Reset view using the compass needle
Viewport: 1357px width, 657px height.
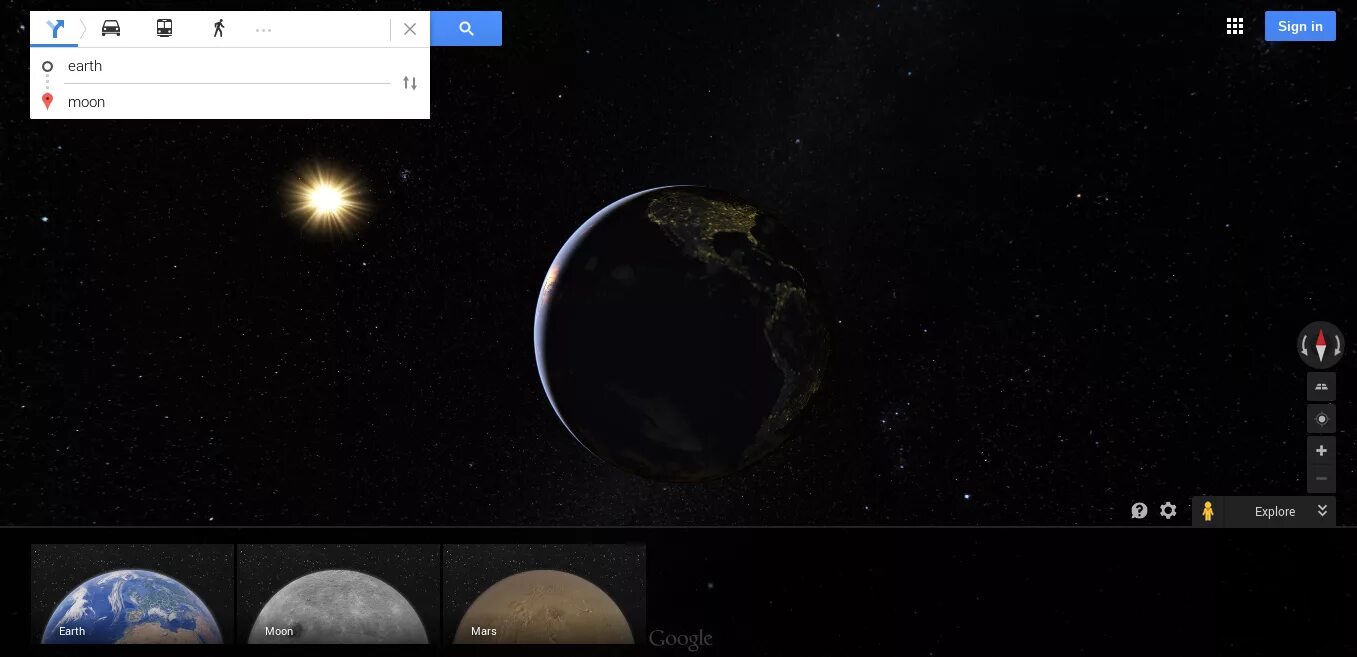1321,345
